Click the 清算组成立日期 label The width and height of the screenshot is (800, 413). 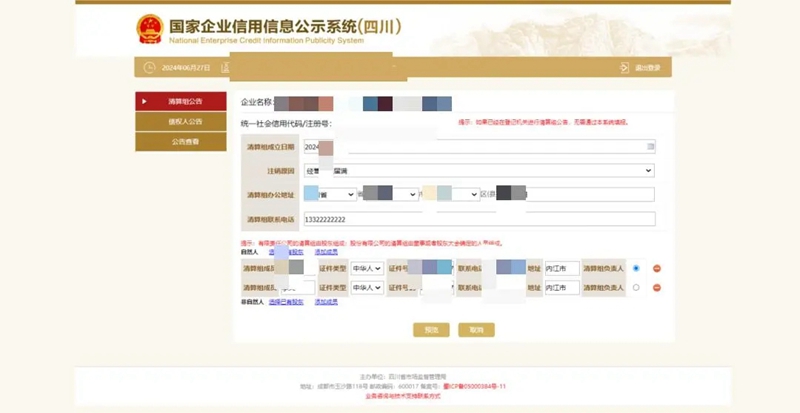pos(271,147)
